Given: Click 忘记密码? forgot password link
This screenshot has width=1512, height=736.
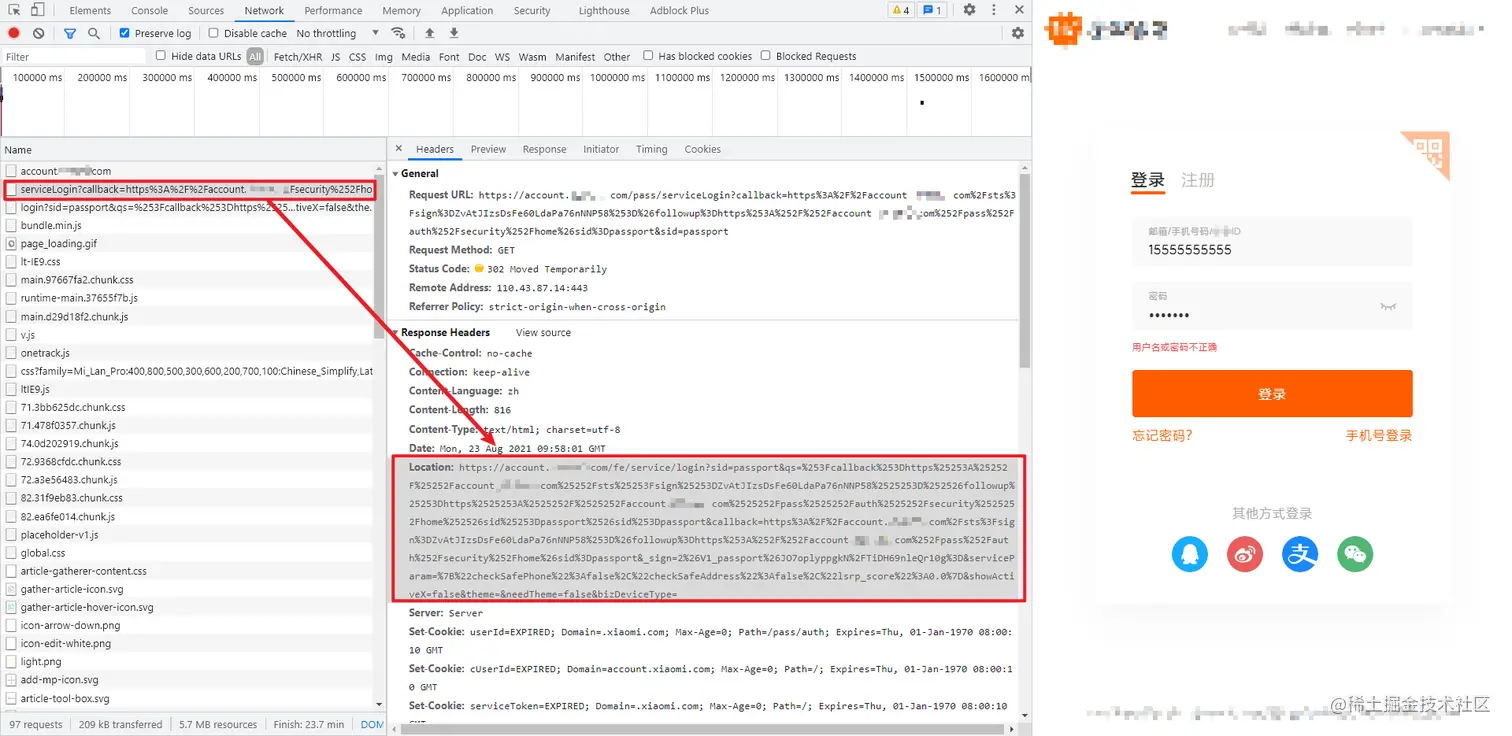Looking at the screenshot, I should (x=1162, y=436).
